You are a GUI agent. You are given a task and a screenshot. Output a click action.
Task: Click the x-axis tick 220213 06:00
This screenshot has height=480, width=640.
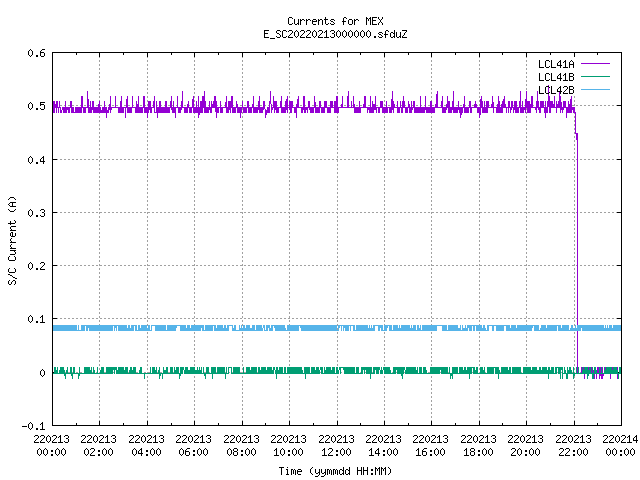(193, 446)
